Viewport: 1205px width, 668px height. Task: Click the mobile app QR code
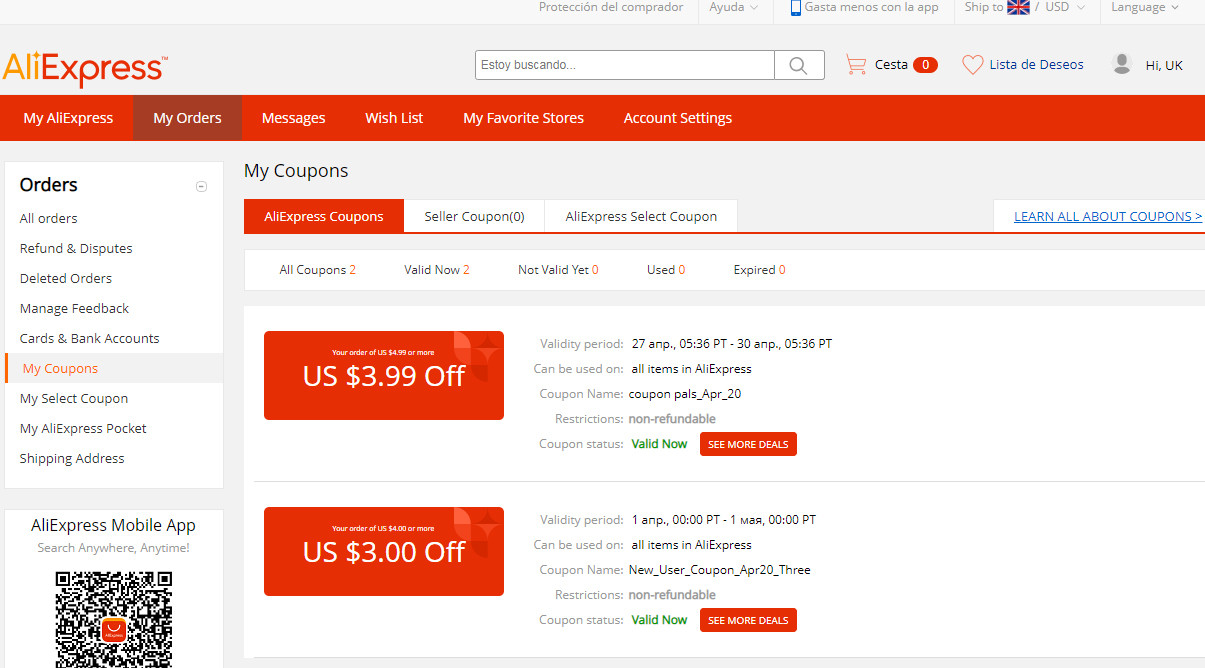[113, 619]
